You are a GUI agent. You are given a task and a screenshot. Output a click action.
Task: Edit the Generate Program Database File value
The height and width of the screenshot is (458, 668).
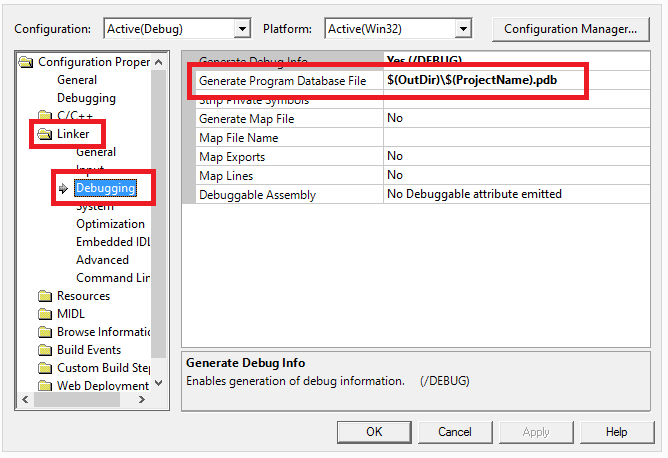(480, 80)
